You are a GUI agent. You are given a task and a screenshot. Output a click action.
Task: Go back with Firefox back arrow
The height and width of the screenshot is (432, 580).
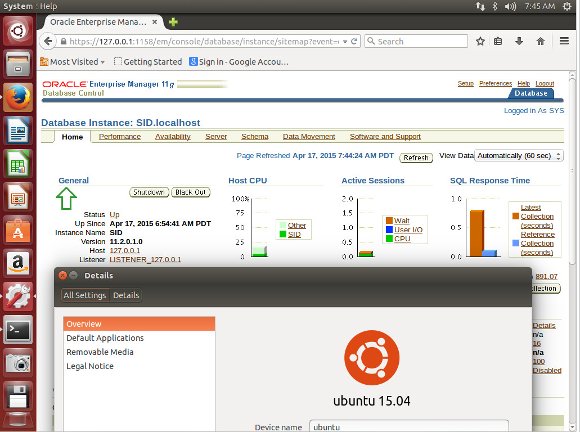click(48, 41)
